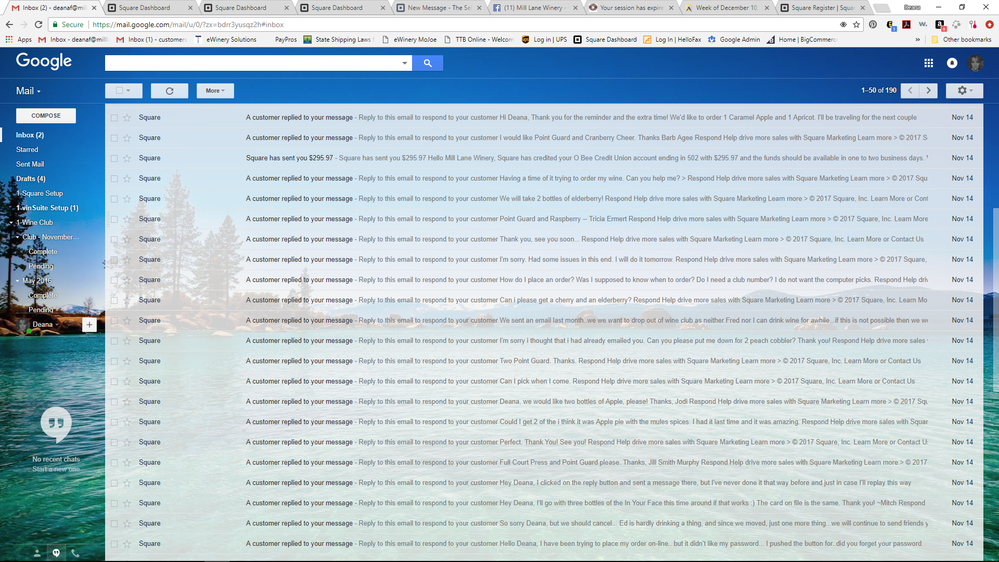Check the last visible email's checkbox
This screenshot has height=562, width=999.
[x=114, y=544]
